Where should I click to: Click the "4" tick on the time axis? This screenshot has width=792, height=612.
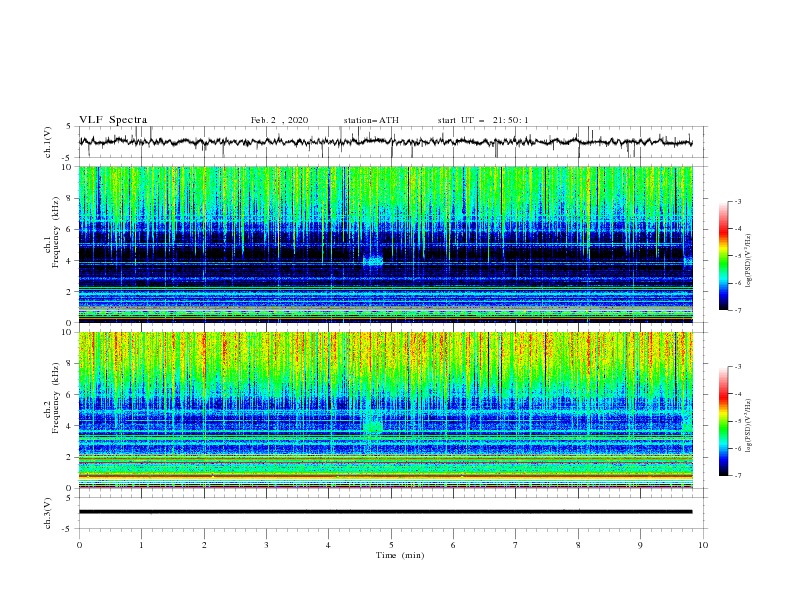328,545
